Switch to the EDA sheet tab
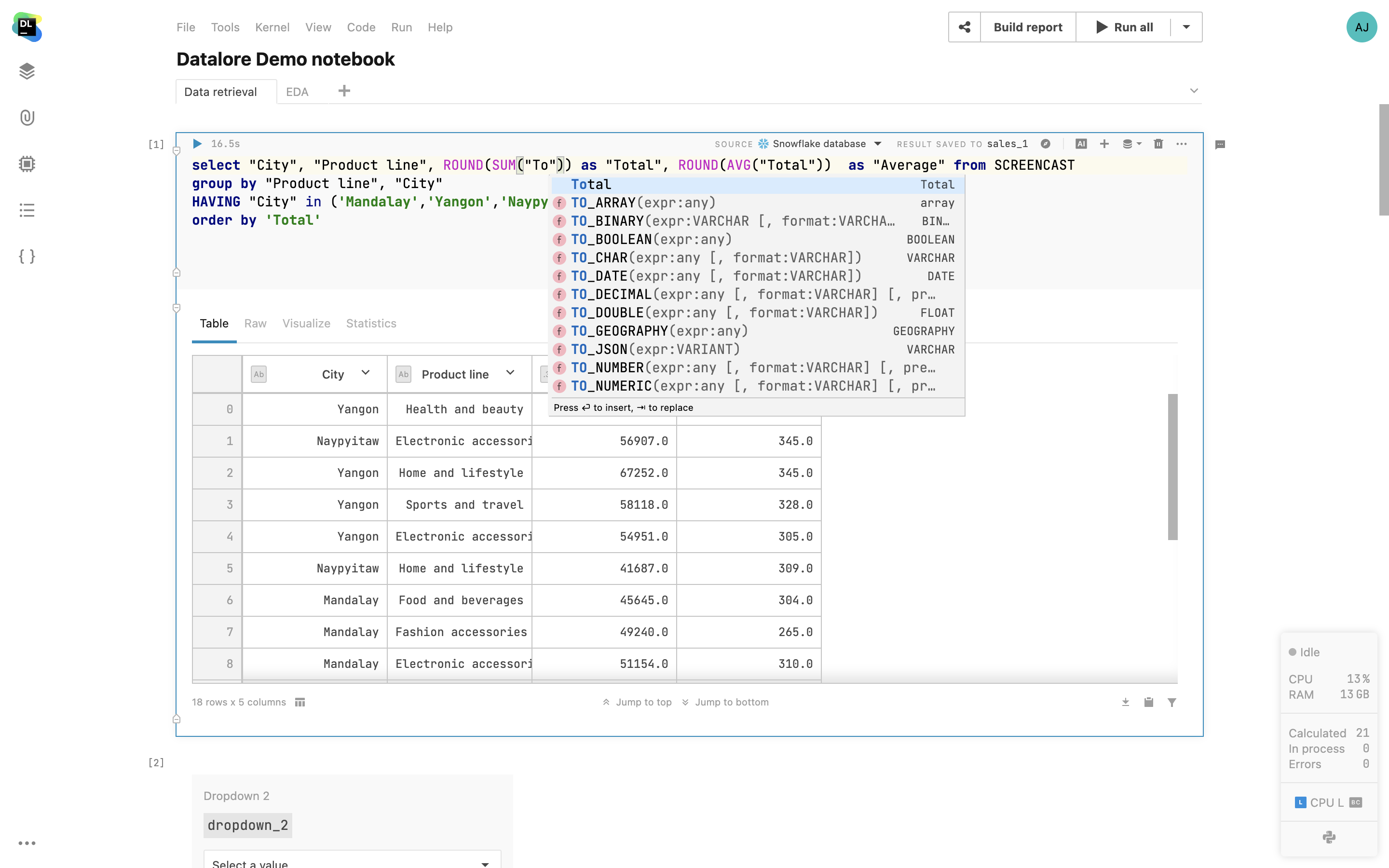1389x868 pixels. tap(297, 92)
